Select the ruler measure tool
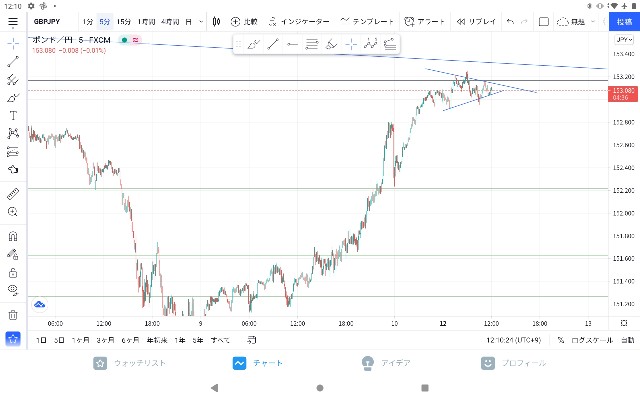The image size is (640, 400). pos(13,194)
